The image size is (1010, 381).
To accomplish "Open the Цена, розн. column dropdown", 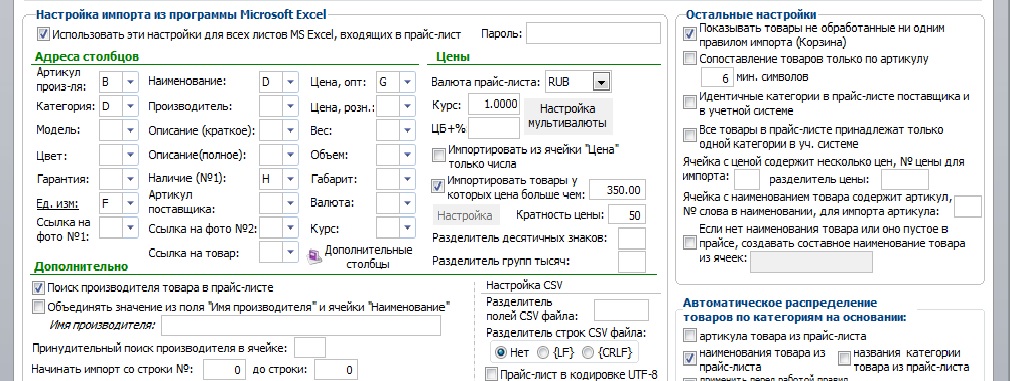I will point(408,106).
